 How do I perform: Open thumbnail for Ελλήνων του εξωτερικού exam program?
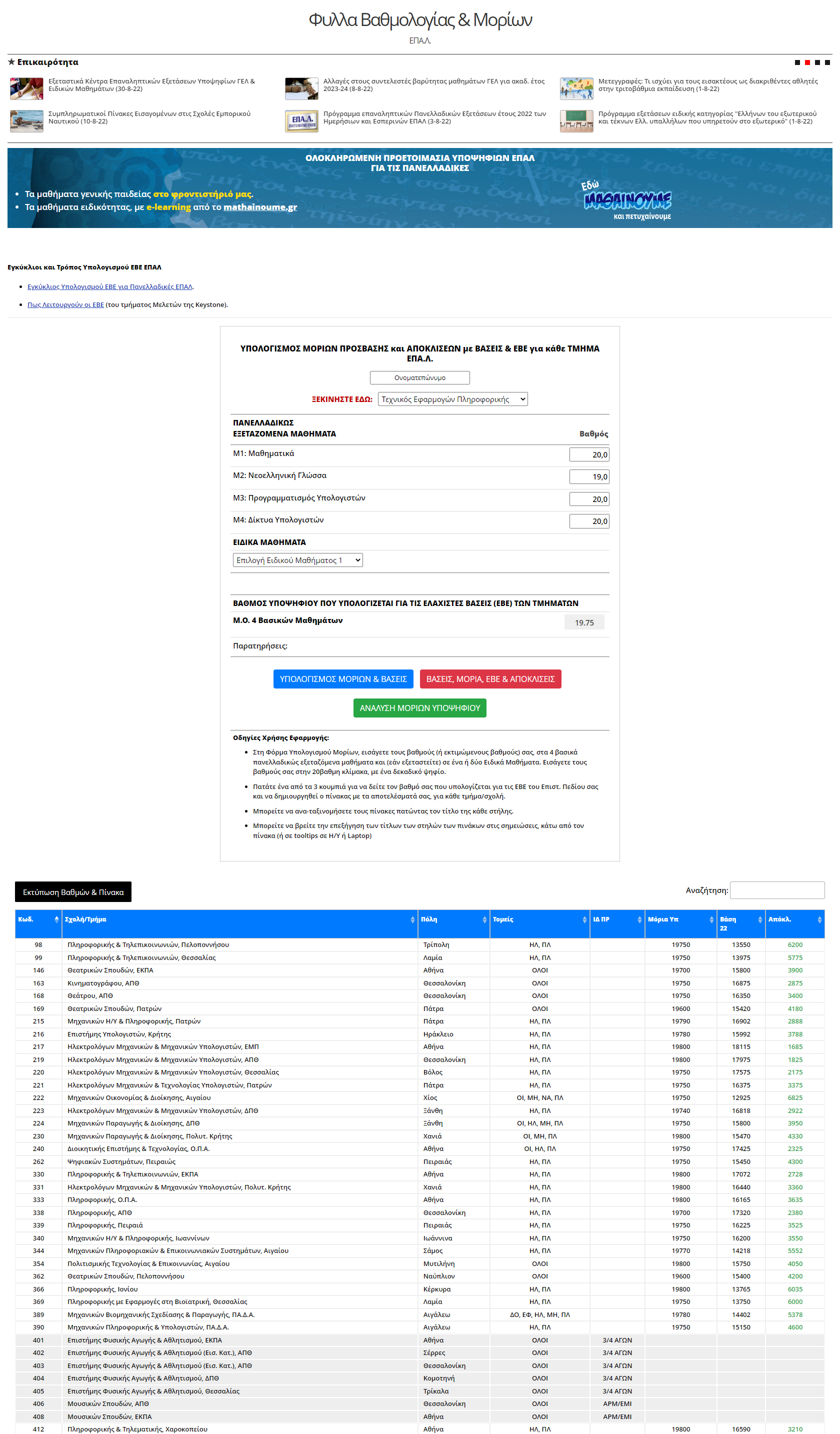pos(576,121)
